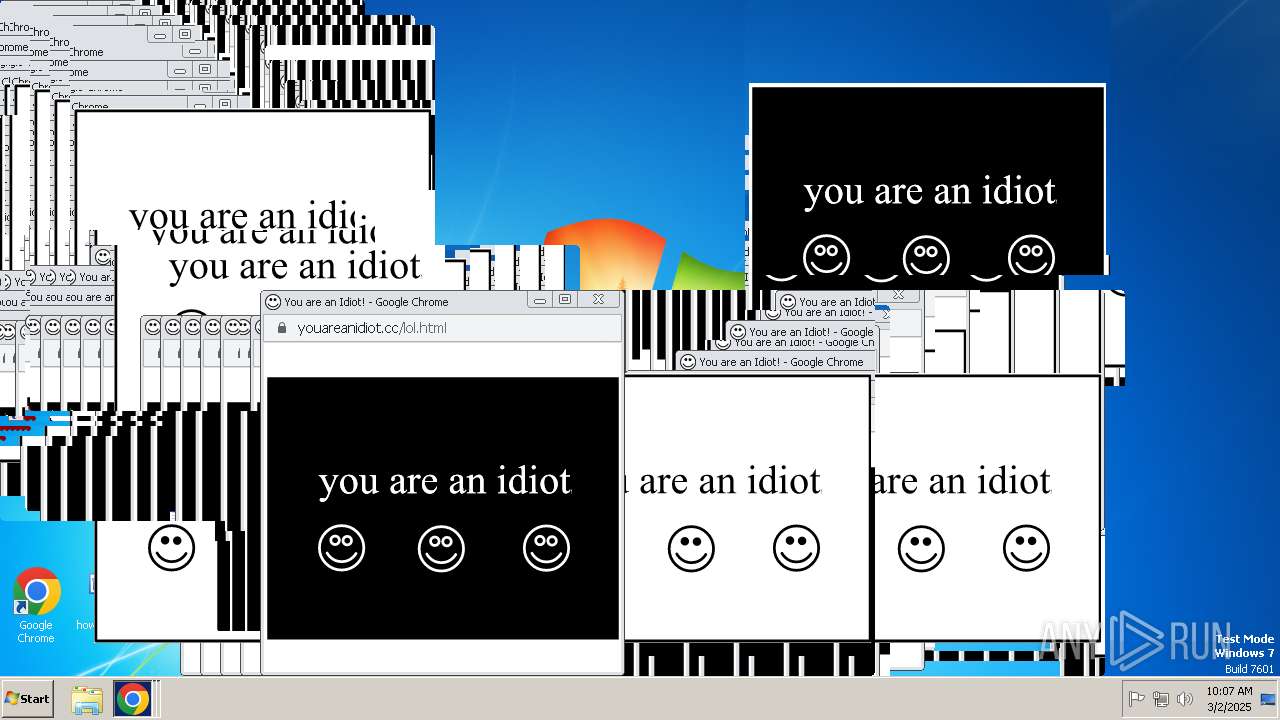Screen dimensions: 1280x720
Task: Click the full 'You are an Idiot! - Google Chrome' title behind
Action: 781,362
